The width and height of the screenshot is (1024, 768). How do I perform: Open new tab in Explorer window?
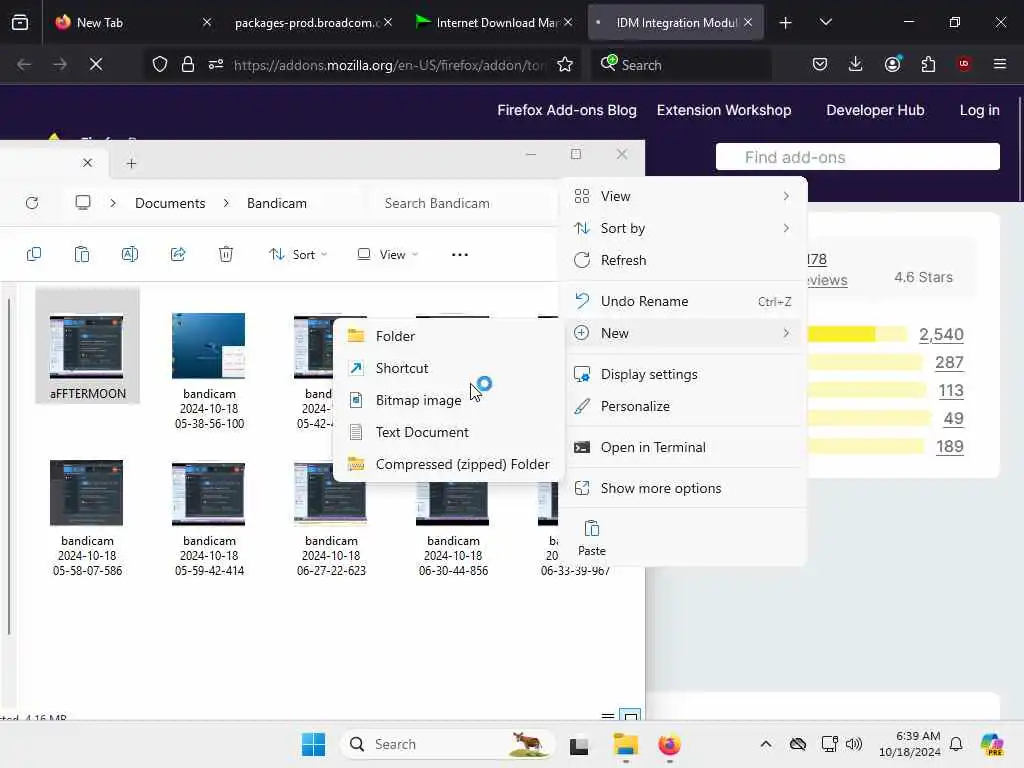[x=131, y=163]
